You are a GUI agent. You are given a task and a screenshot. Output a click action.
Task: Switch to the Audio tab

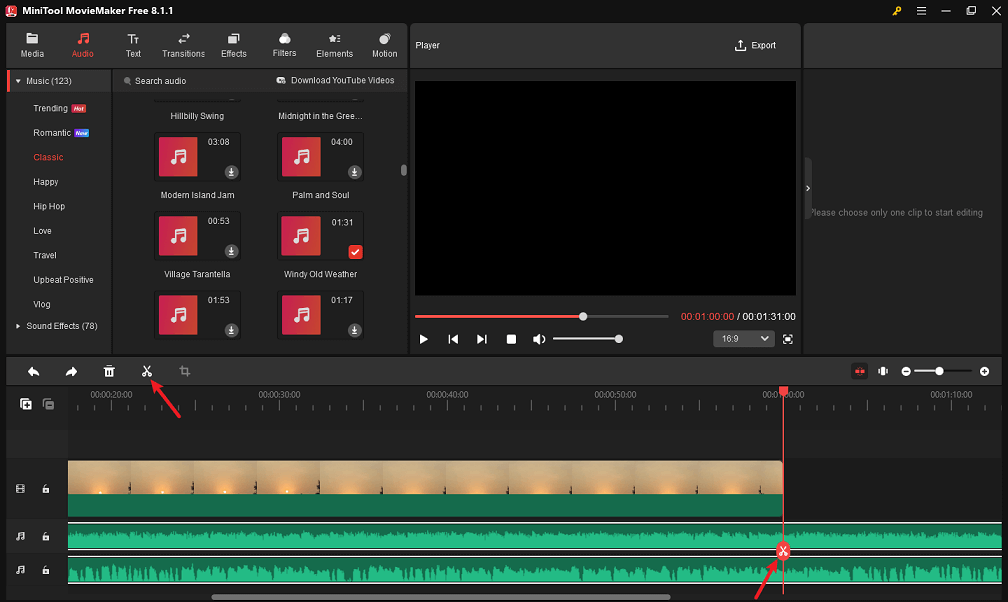click(82, 46)
